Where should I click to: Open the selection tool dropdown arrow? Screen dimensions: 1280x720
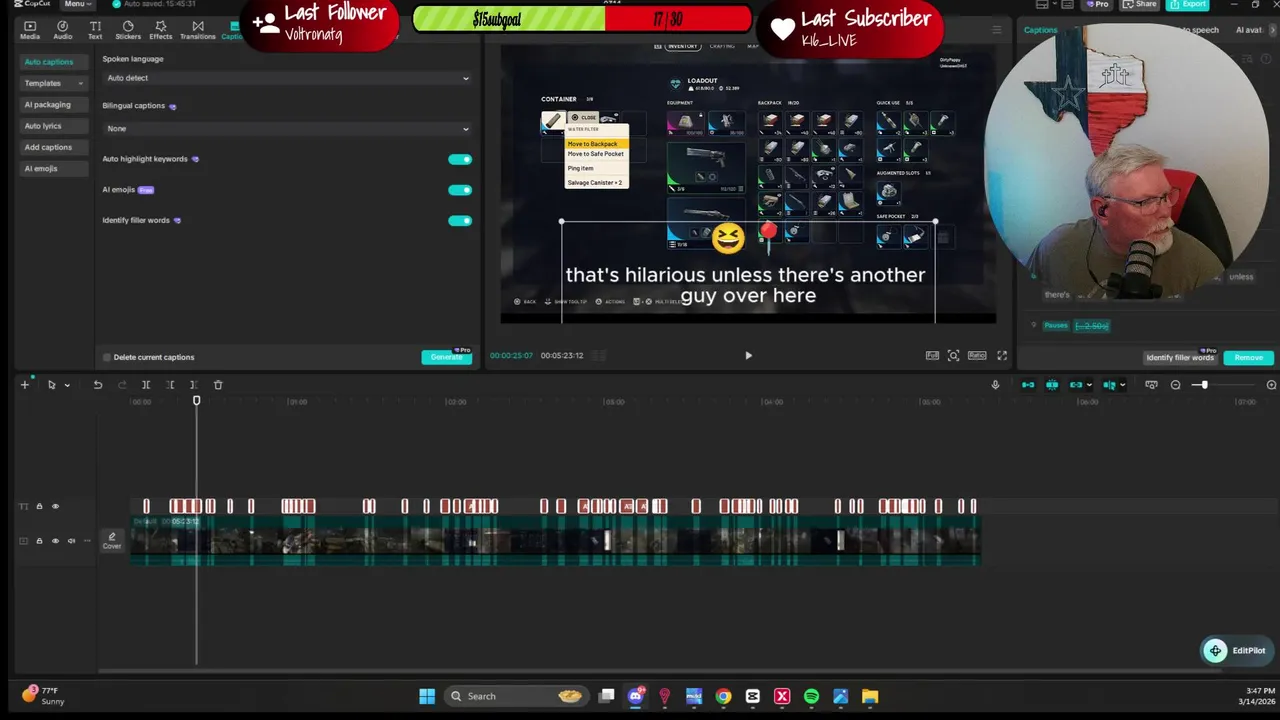[x=67, y=385]
